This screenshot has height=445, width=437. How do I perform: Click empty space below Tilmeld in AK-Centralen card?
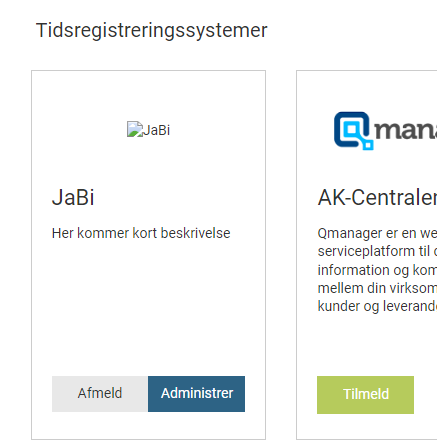tap(365, 426)
